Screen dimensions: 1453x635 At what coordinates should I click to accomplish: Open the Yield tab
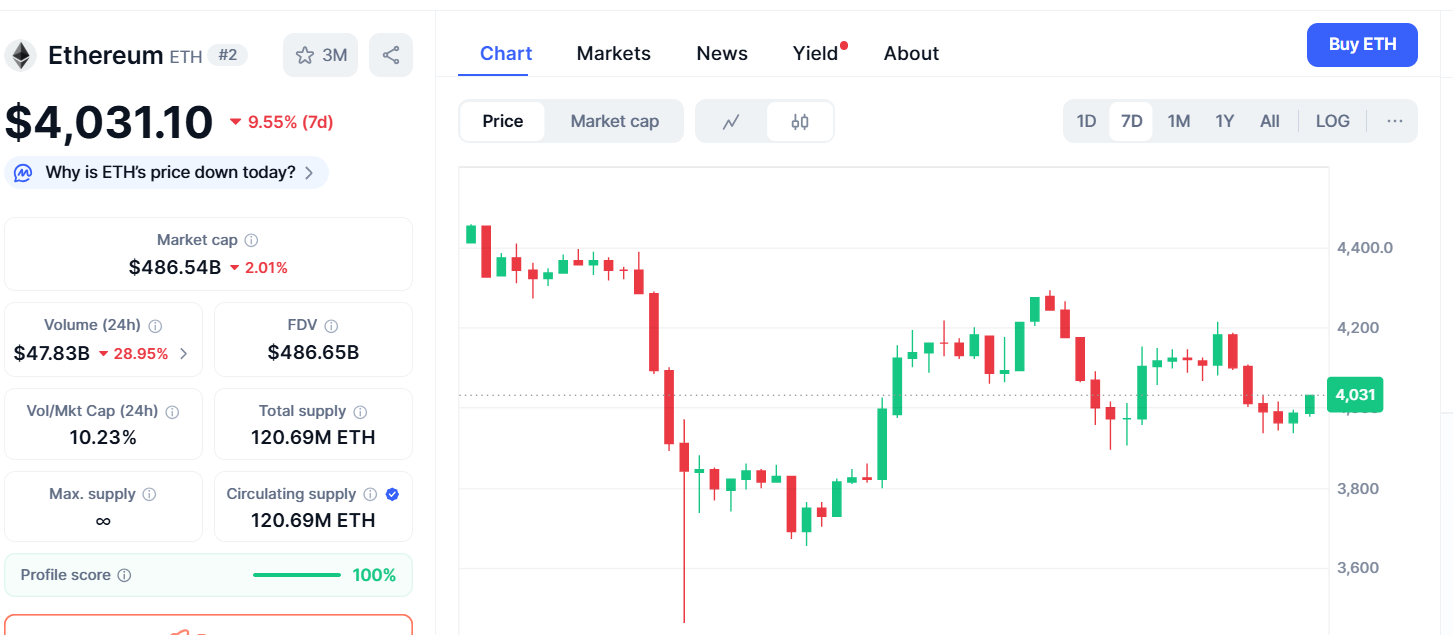coord(815,53)
